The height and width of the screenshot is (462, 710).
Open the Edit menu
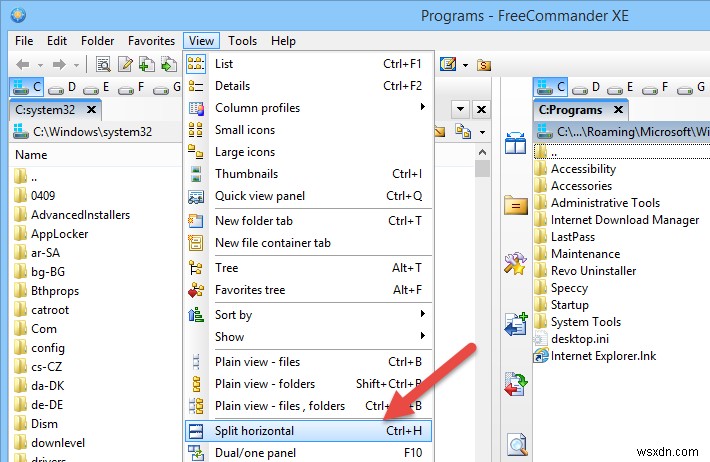[57, 41]
